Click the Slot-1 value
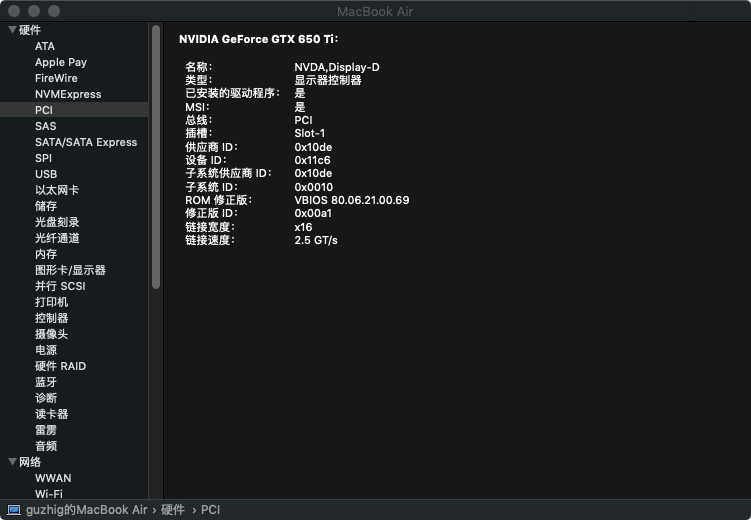 [x=309, y=133]
